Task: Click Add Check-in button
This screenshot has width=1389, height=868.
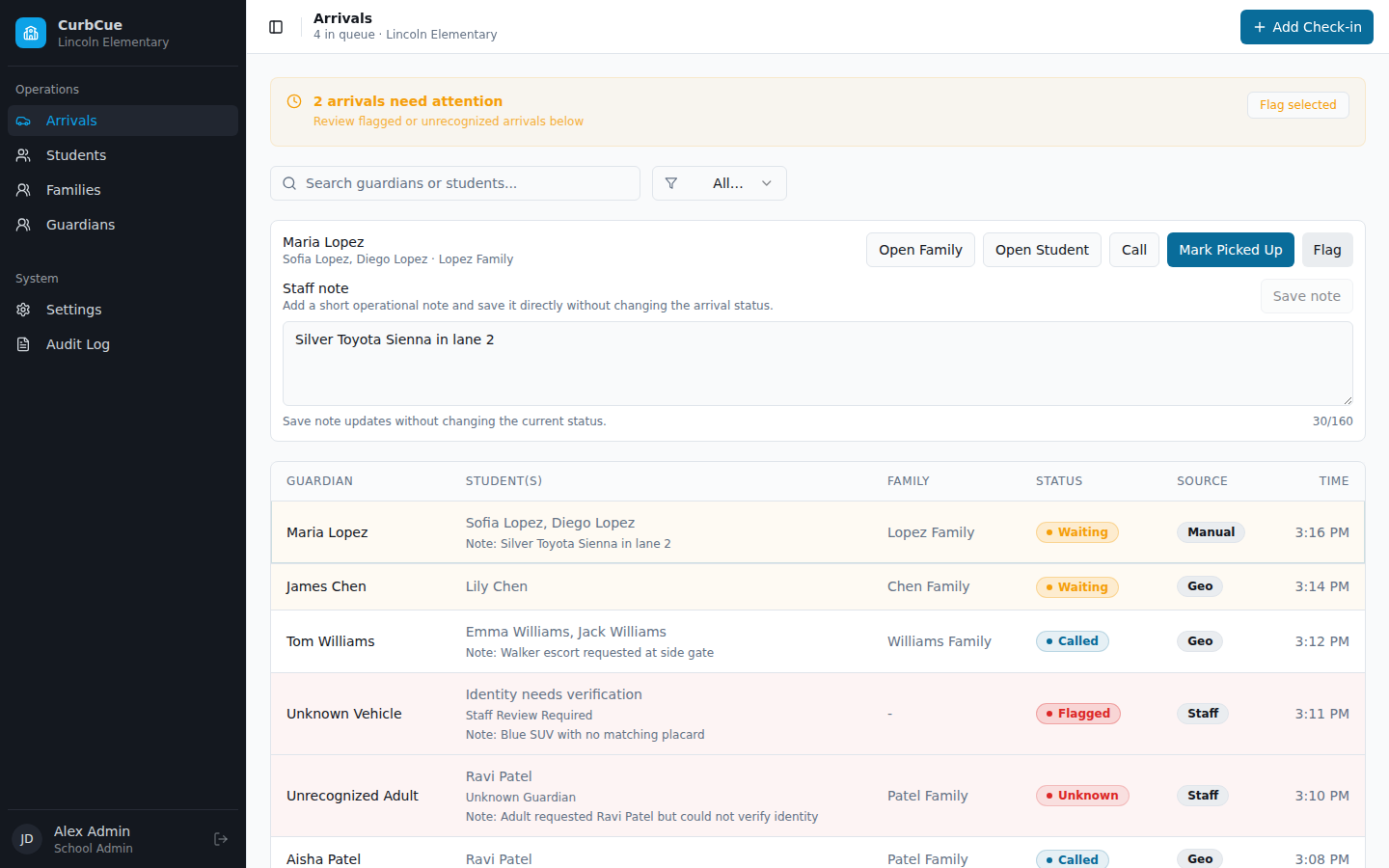Action: pyautogui.click(x=1307, y=27)
